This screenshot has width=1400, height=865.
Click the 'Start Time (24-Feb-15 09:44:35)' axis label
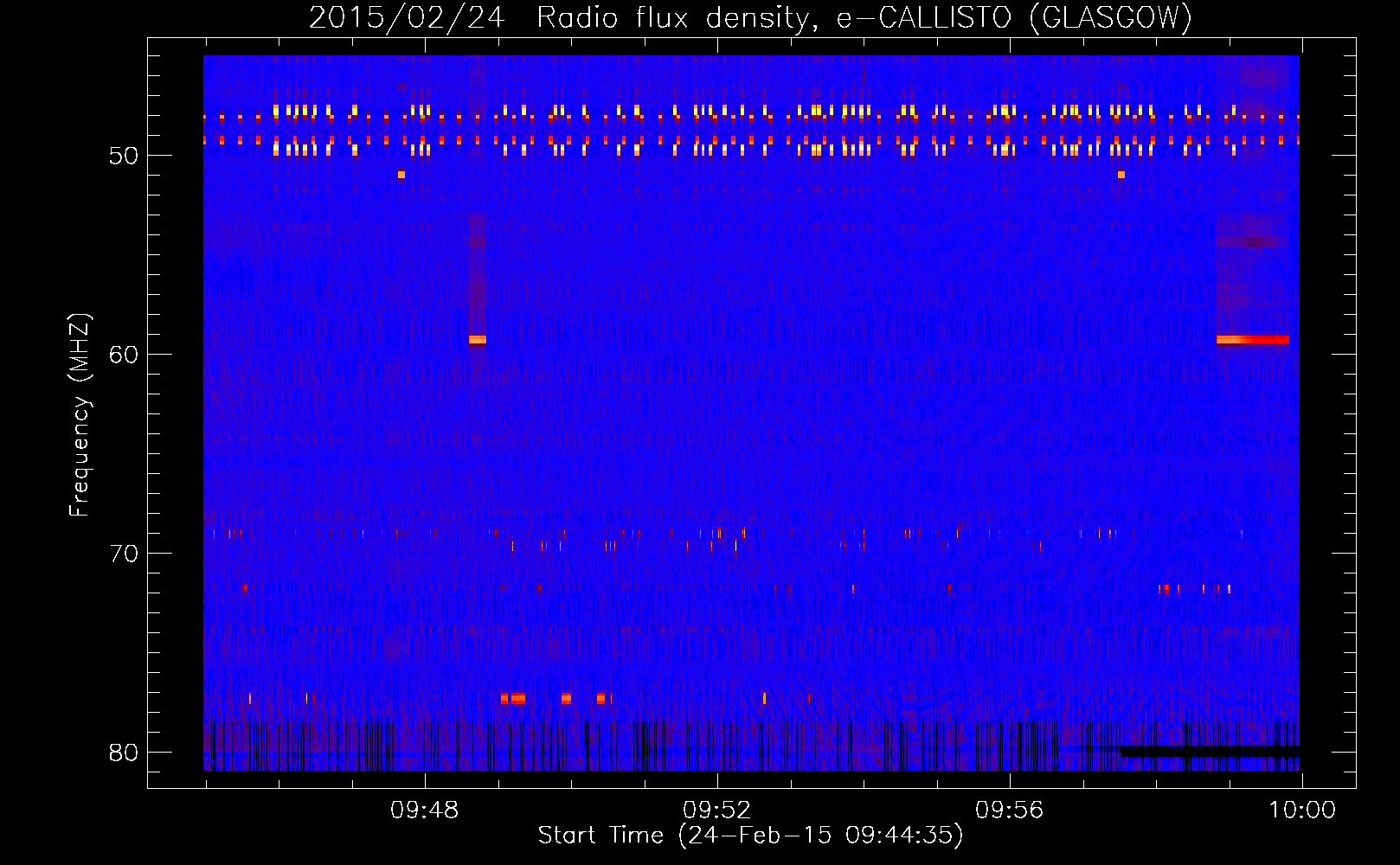[x=750, y=836]
